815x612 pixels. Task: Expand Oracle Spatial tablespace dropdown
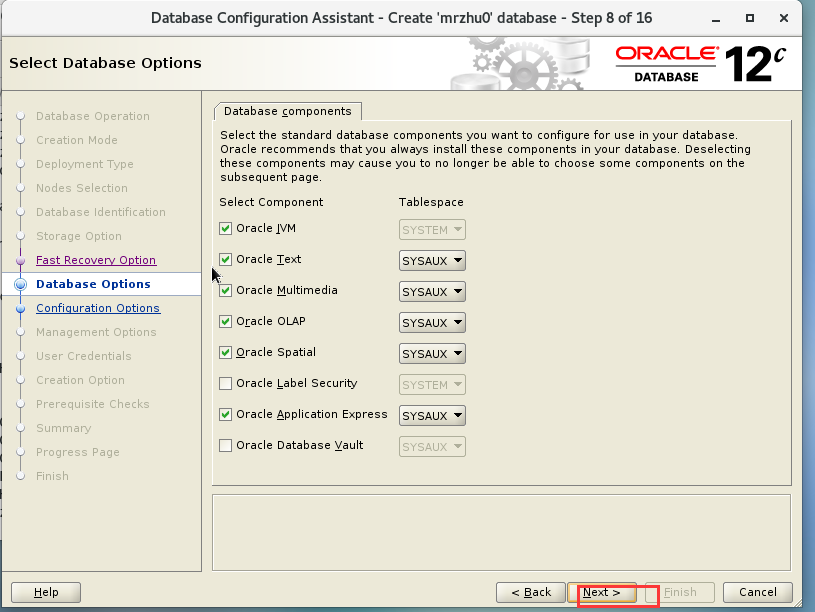pyautogui.click(x=432, y=354)
